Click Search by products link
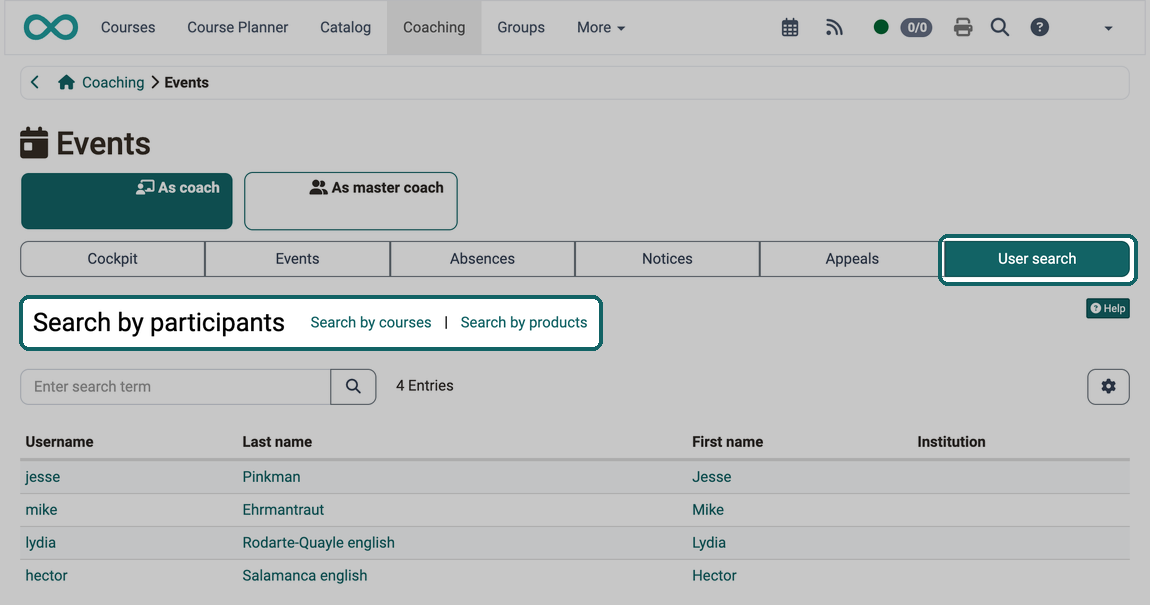 click(524, 323)
